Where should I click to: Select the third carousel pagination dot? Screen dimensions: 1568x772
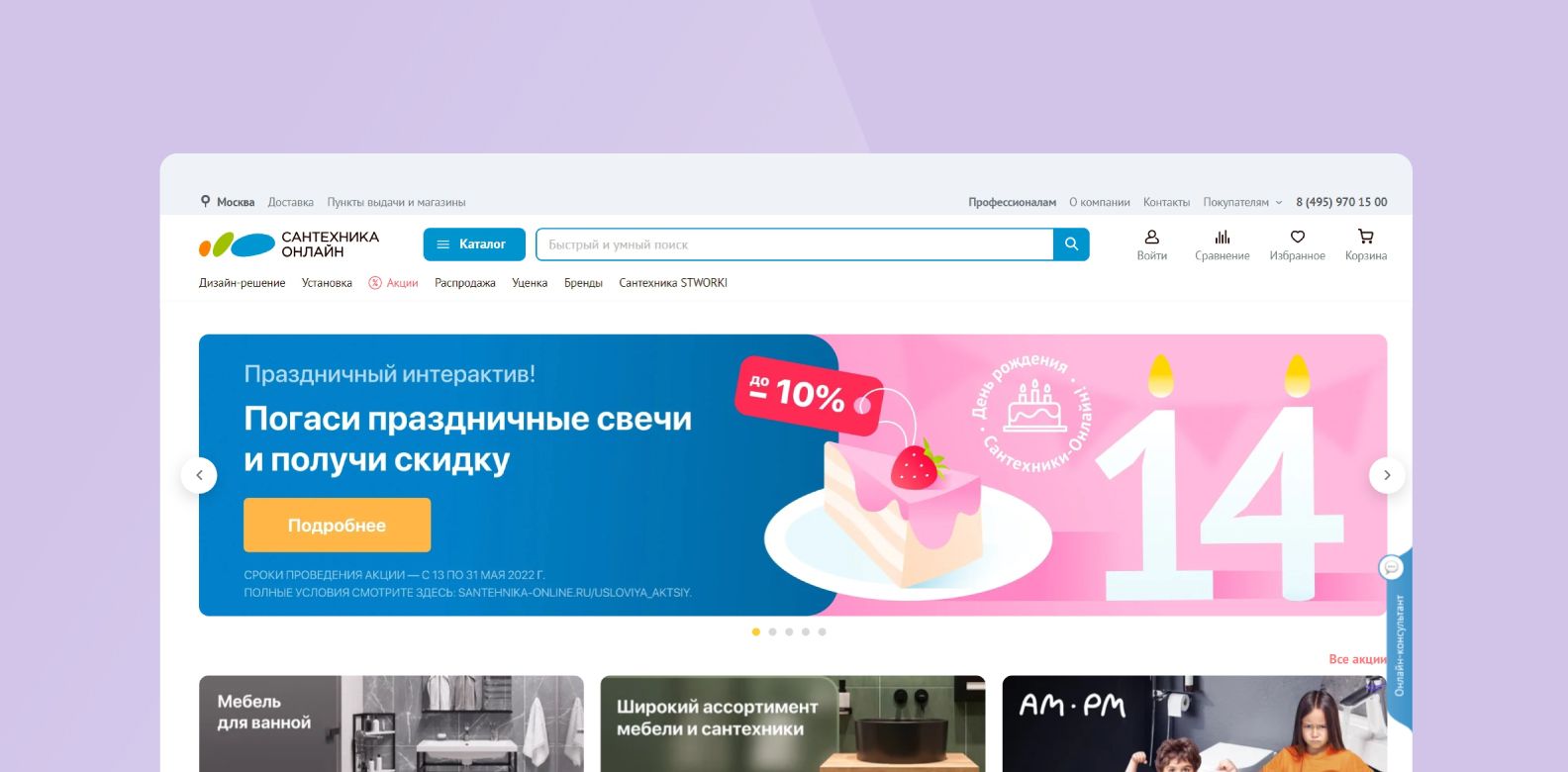pos(789,631)
